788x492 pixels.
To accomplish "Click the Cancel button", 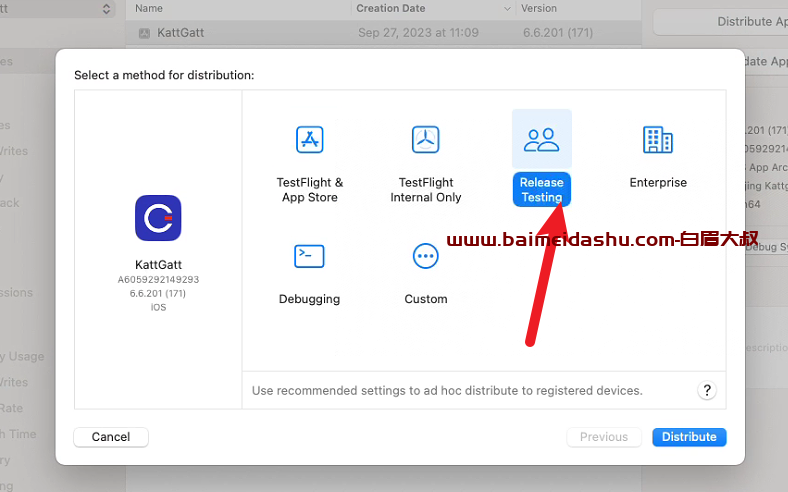I will (111, 437).
